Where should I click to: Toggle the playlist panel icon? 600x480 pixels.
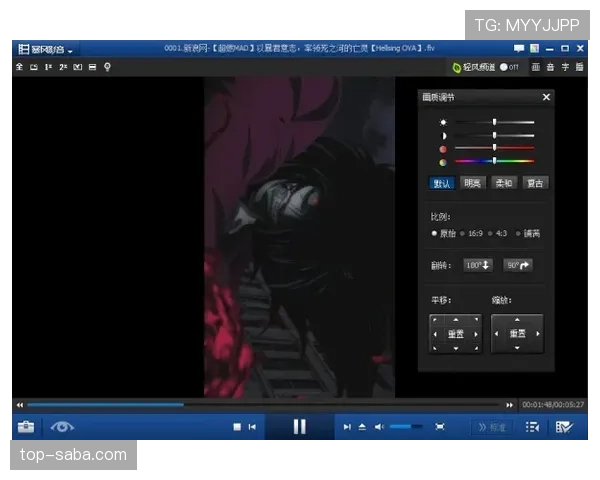(532, 427)
